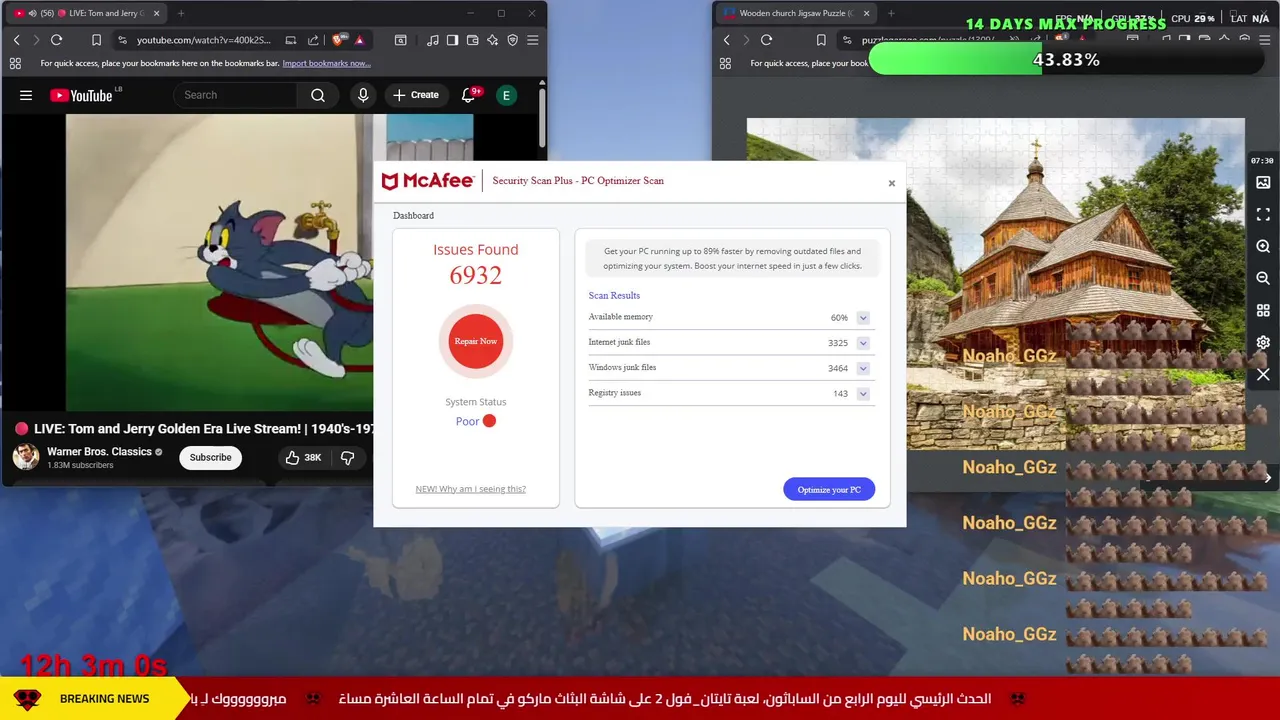
Task: Open new tab in YouTube window
Action: pyautogui.click(x=181, y=13)
